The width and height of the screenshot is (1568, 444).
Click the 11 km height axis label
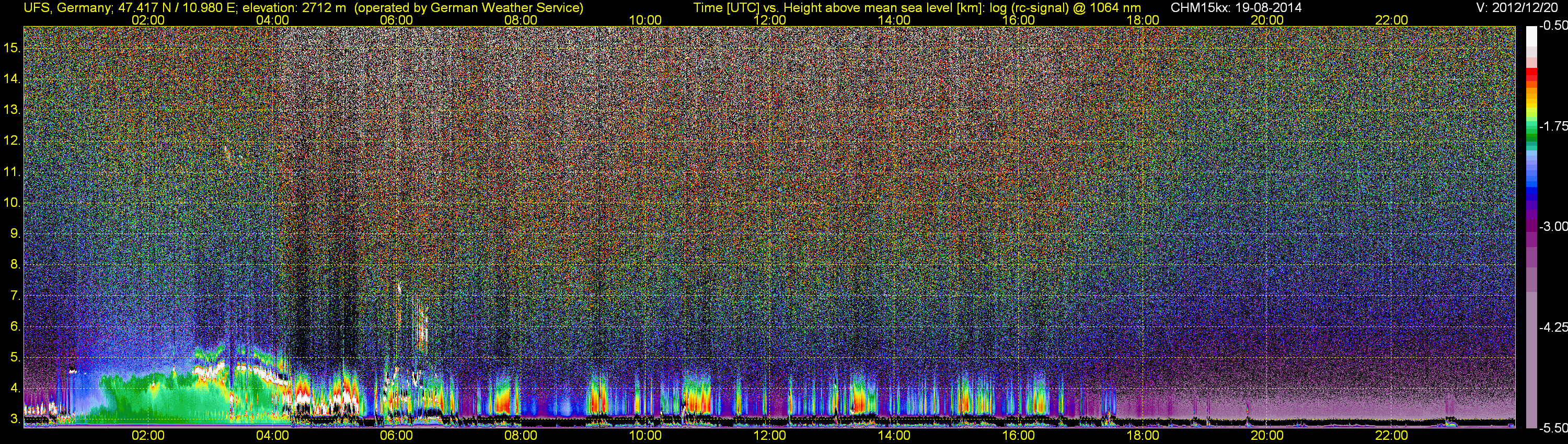click(x=12, y=171)
